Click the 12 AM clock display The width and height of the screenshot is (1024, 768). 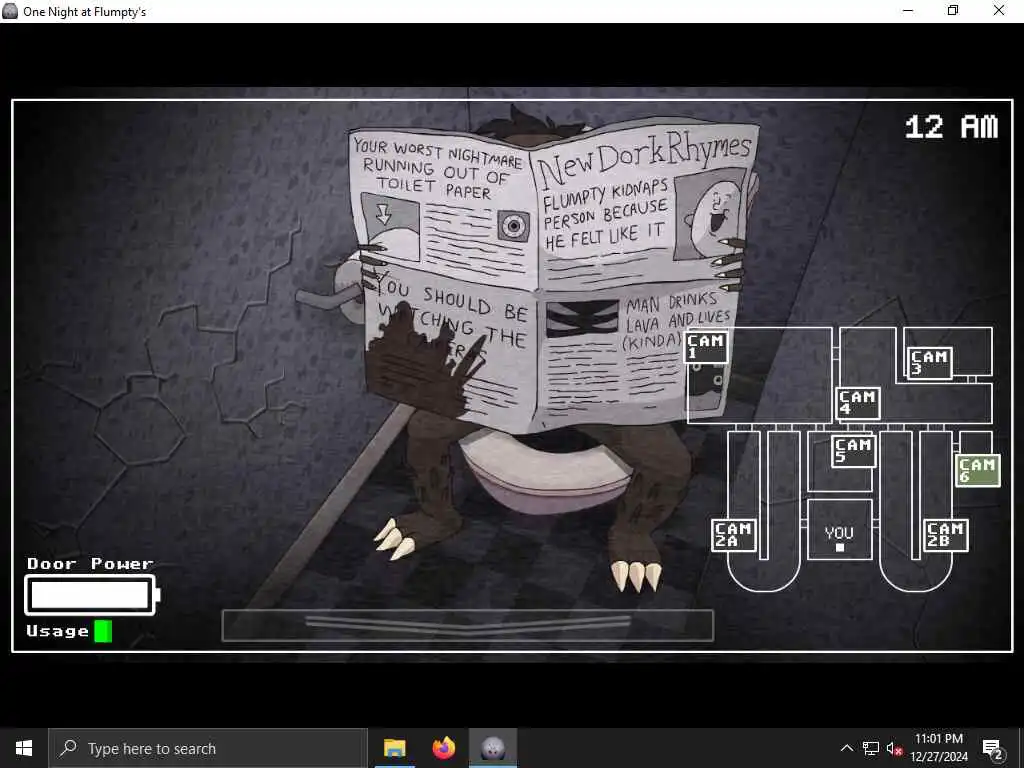[x=952, y=127]
